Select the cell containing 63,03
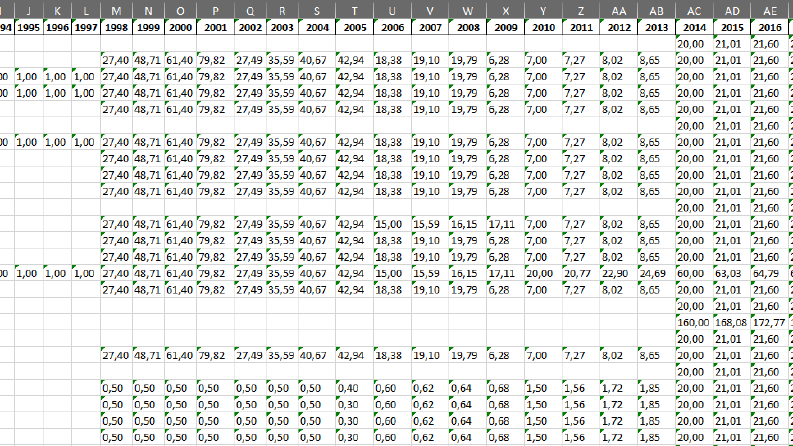 [732, 273]
